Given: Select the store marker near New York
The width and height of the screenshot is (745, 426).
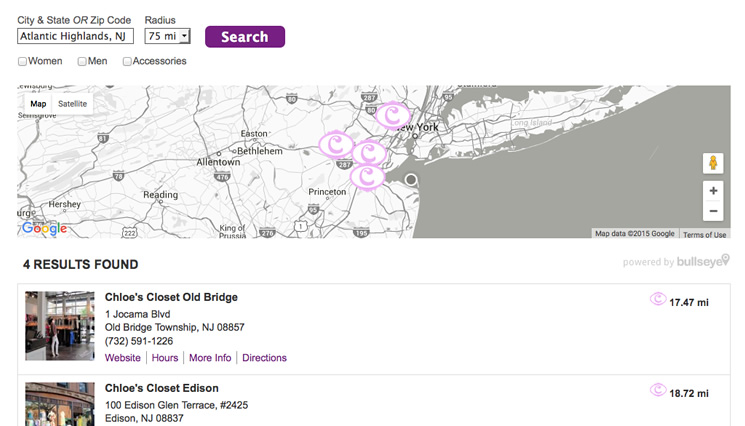Looking at the screenshot, I should [393, 115].
